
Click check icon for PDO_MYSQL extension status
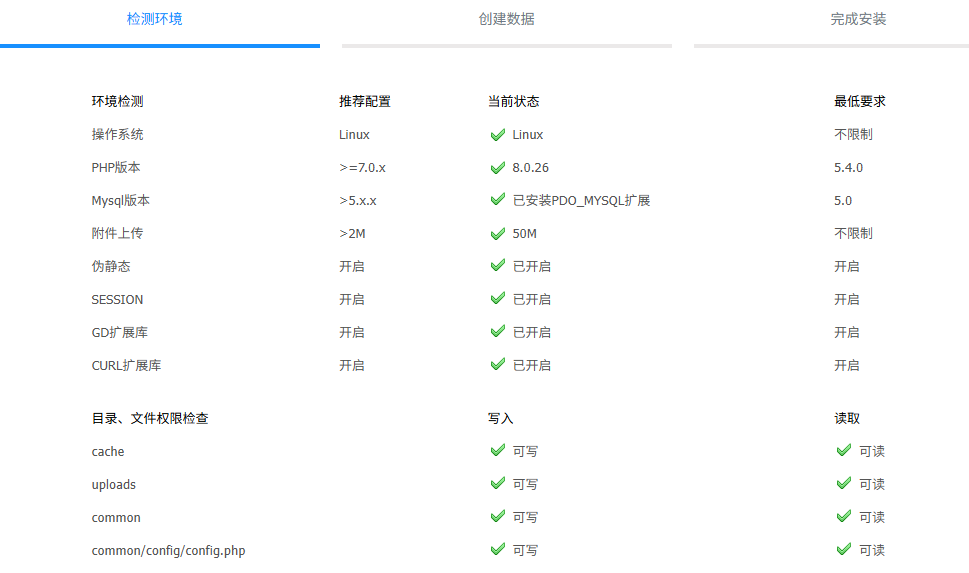[x=497, y=200]
